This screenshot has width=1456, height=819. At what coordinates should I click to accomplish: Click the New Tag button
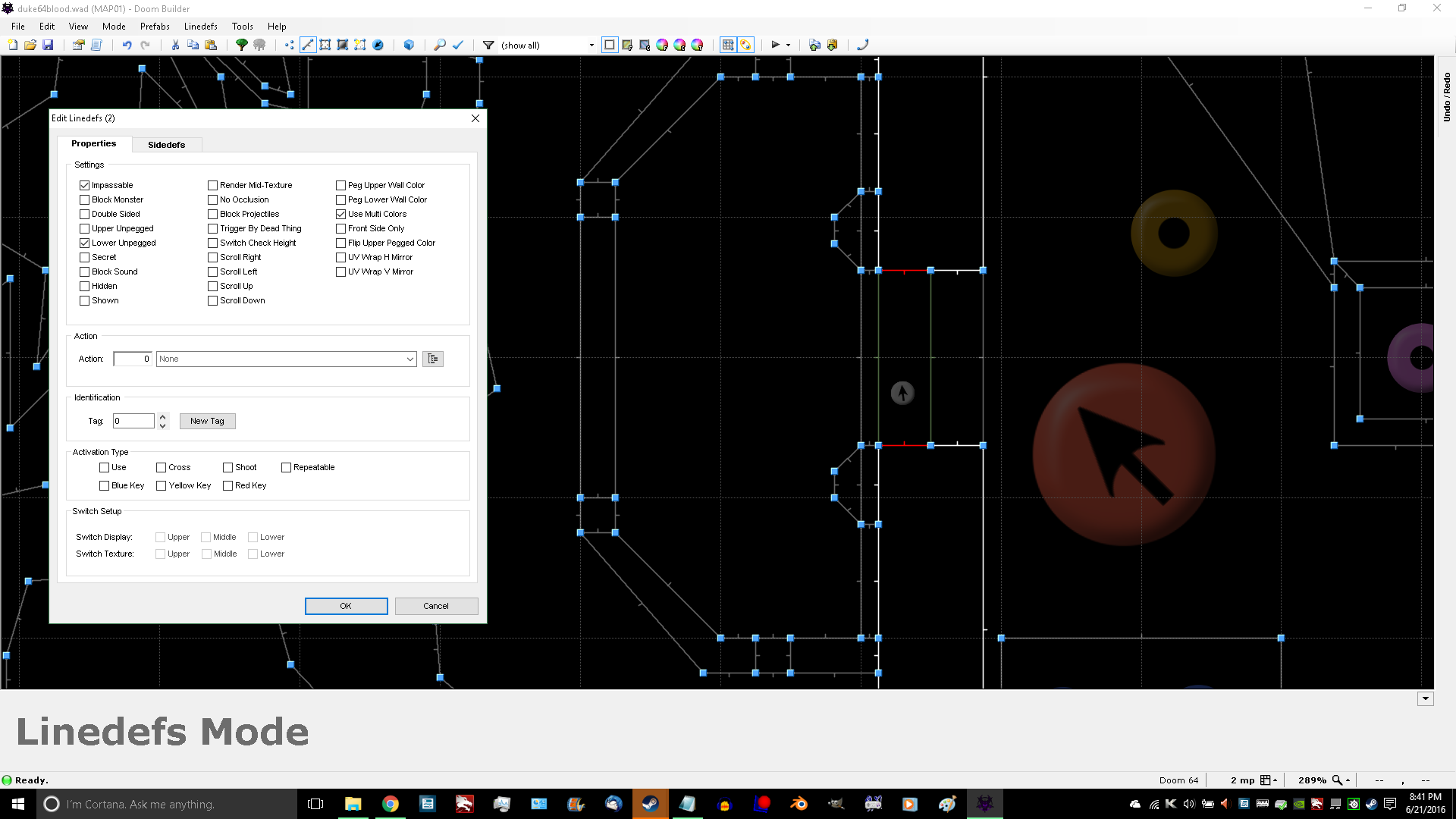point(207,421)
